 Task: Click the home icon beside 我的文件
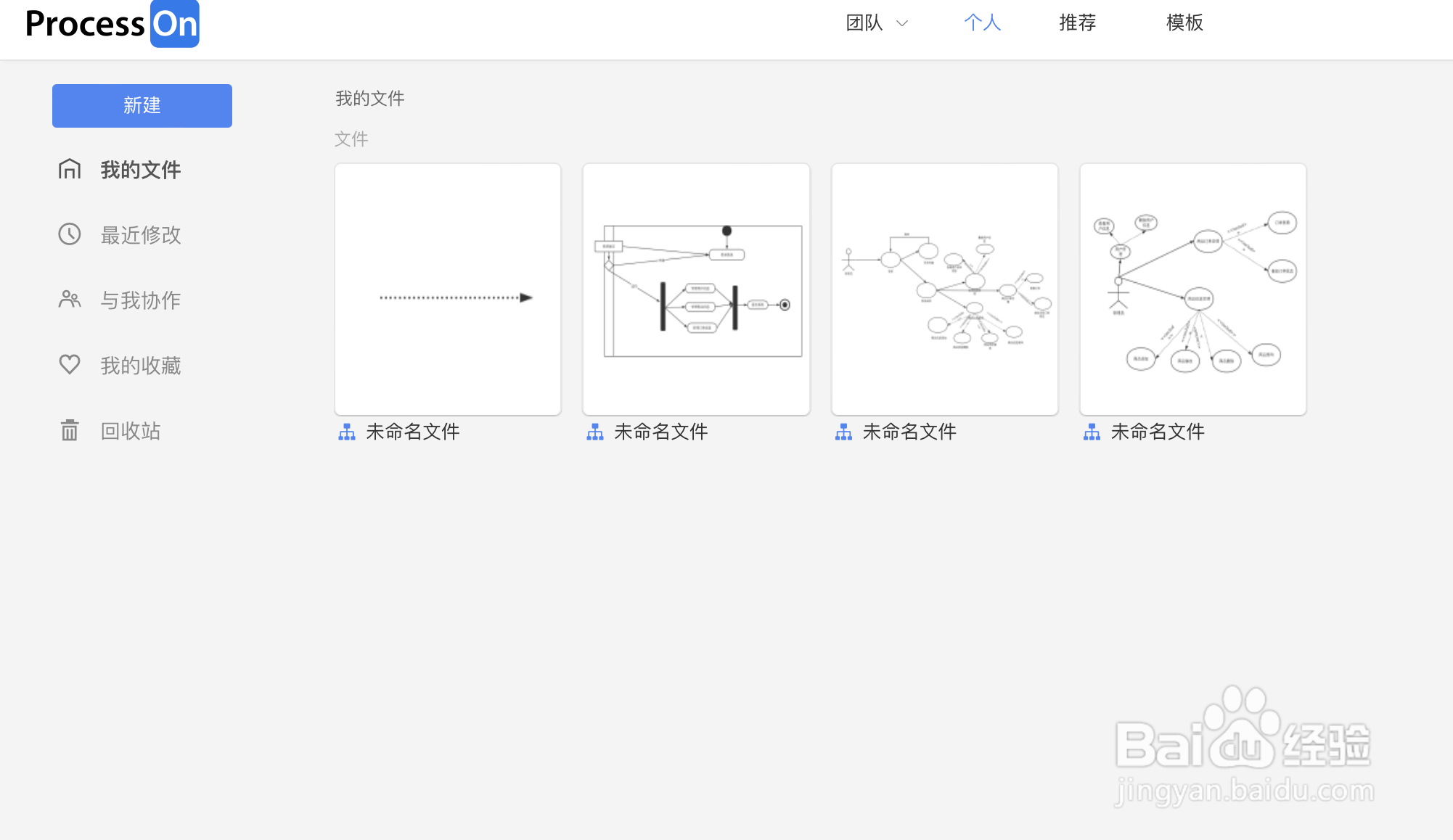click(x=70, y=169)
